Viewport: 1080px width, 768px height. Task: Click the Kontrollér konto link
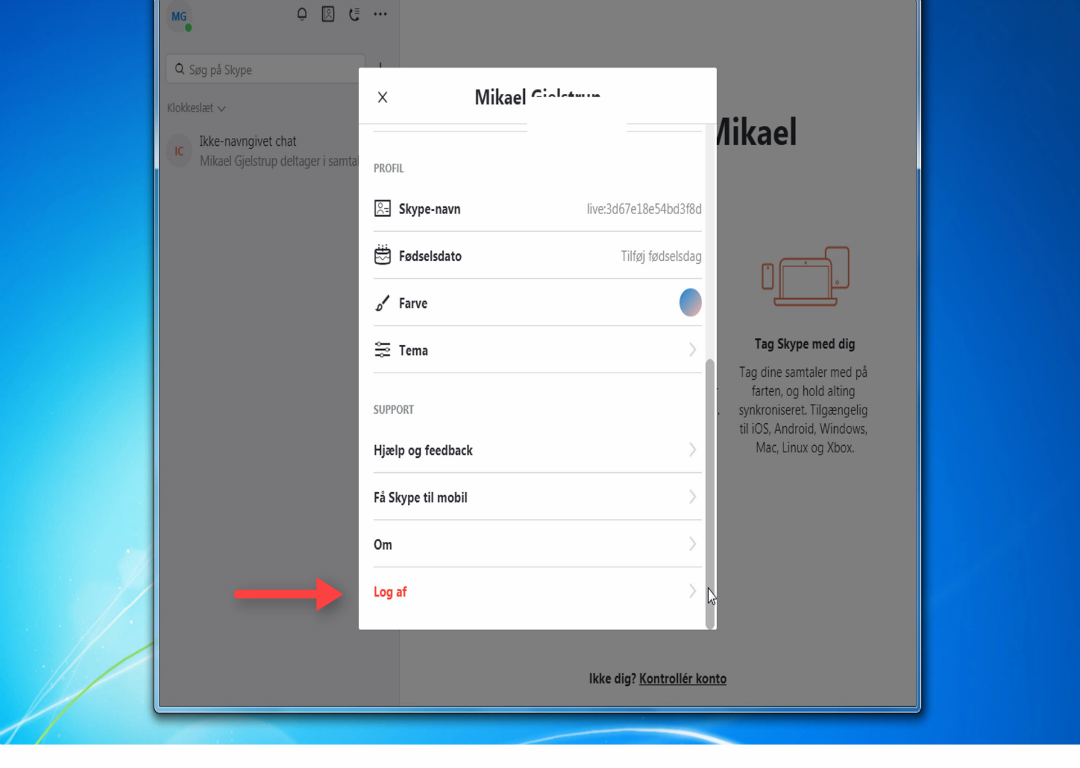(683, 678)
